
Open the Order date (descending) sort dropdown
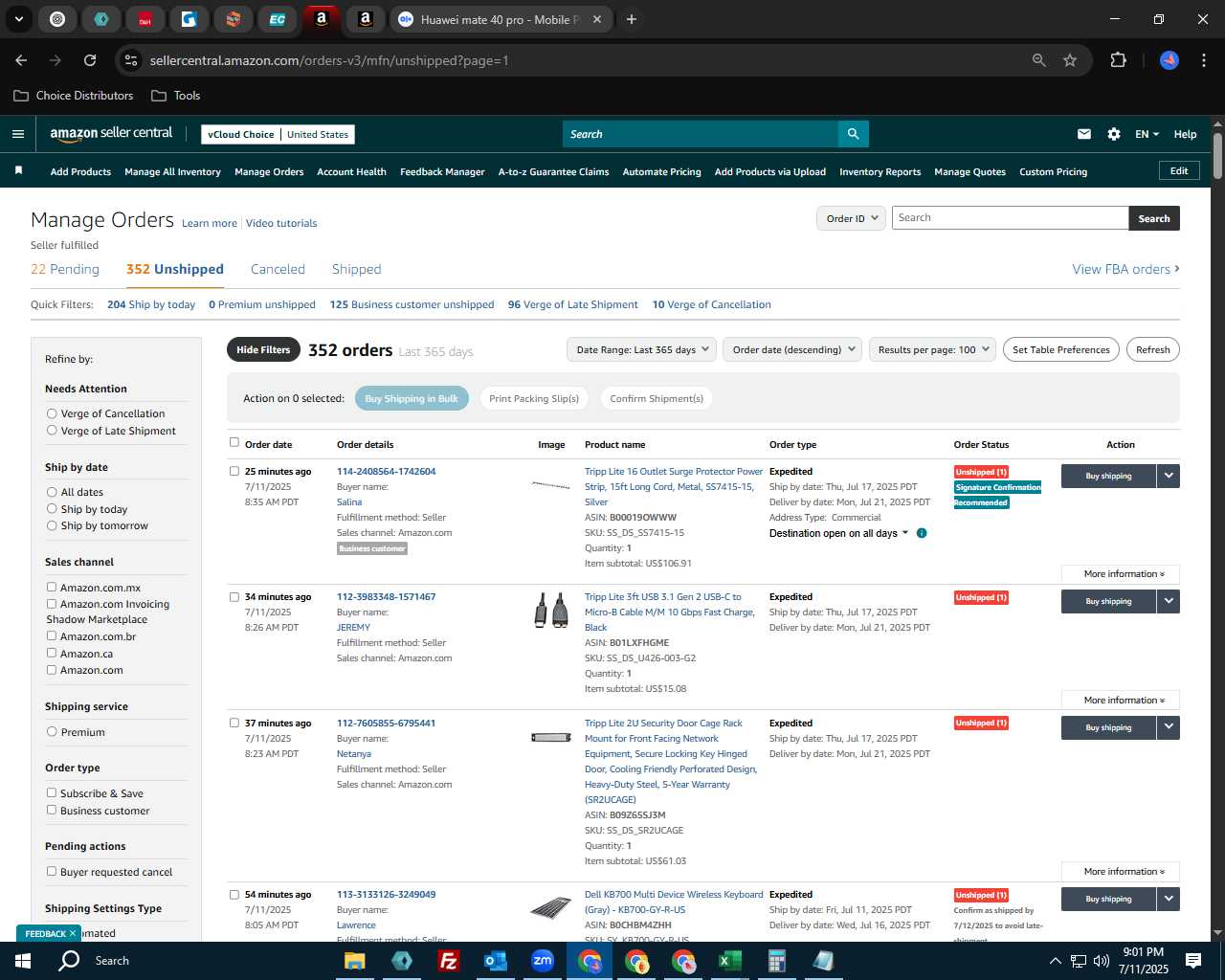coord(792,349)
